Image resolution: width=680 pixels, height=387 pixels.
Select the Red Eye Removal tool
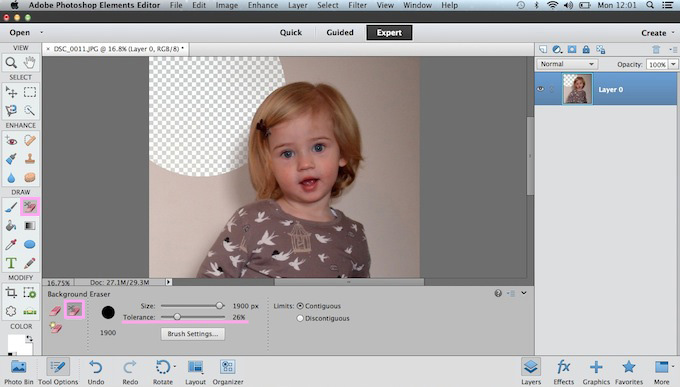pyautogui.click(x=11, y=141)
